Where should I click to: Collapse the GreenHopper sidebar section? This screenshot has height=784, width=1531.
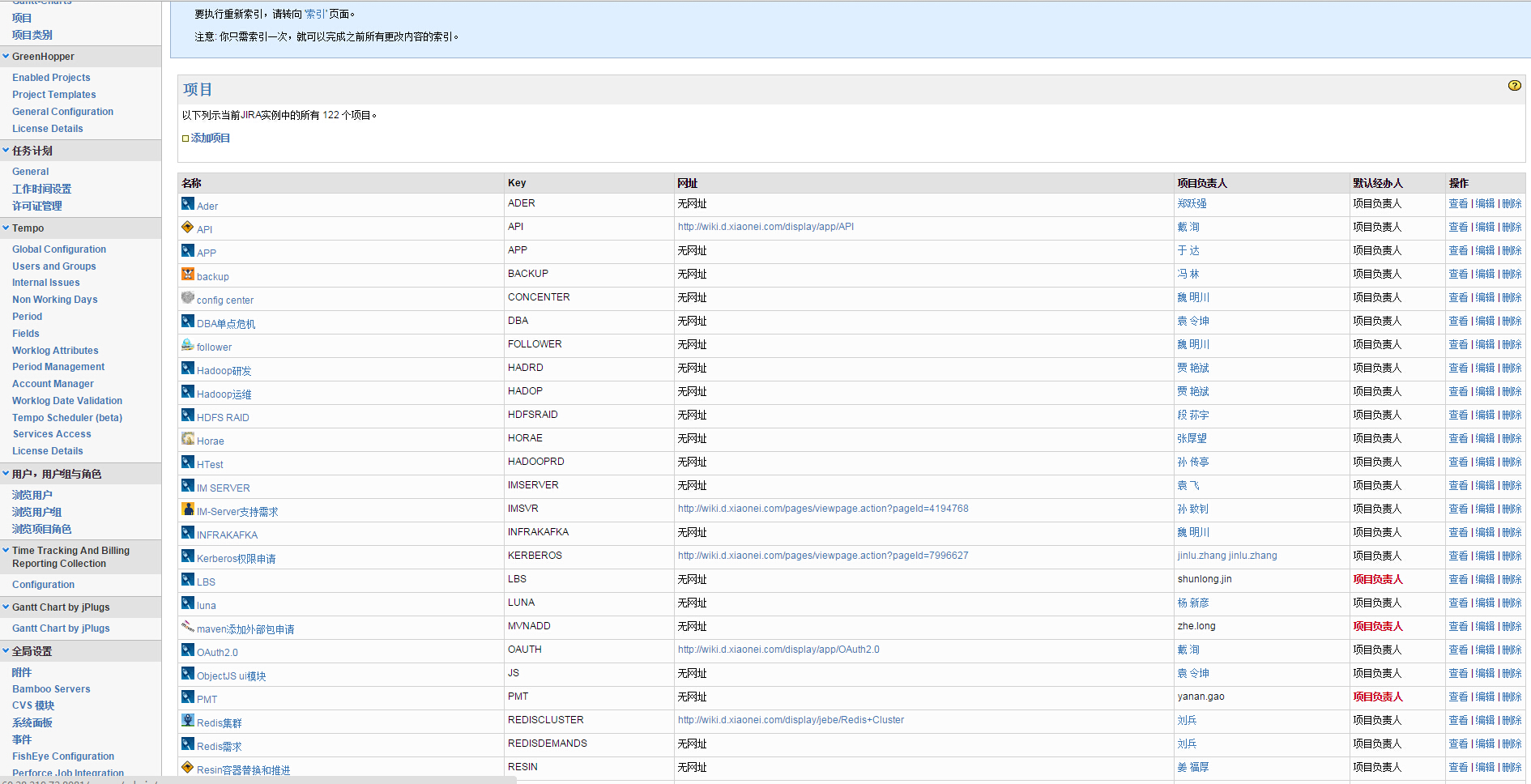tap(6, 57)
